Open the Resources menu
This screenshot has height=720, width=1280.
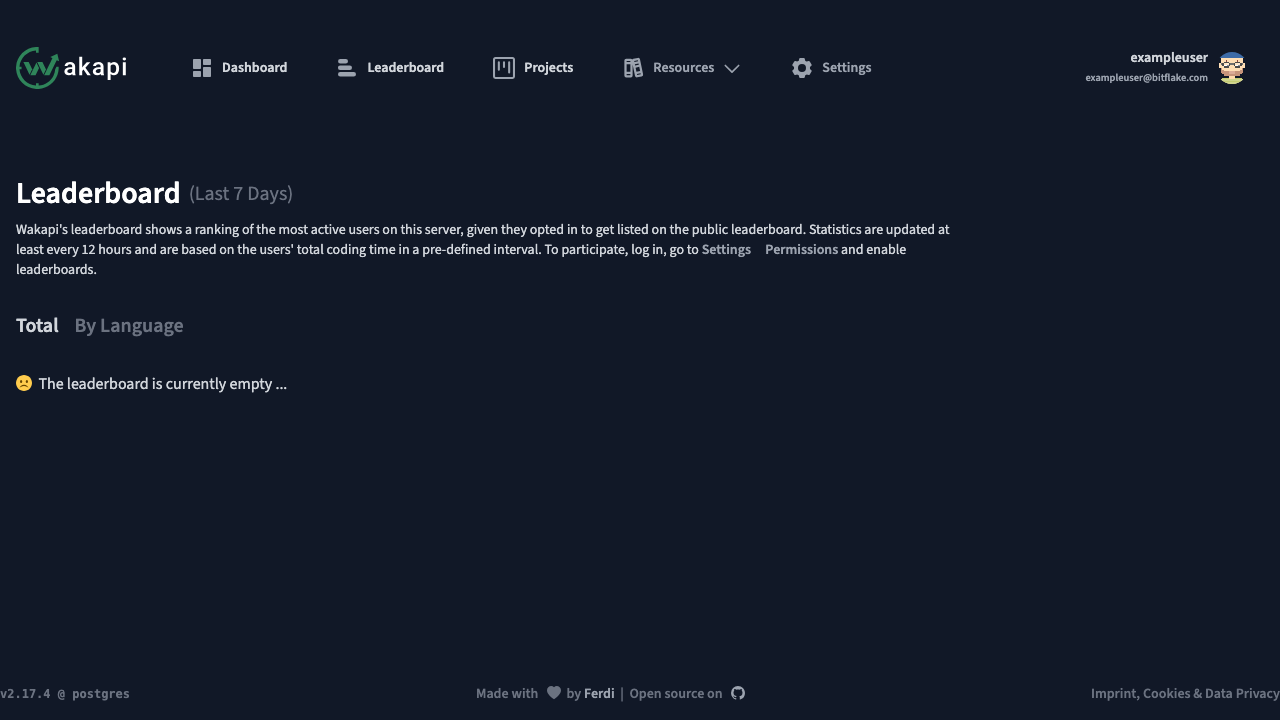(682, 68)
